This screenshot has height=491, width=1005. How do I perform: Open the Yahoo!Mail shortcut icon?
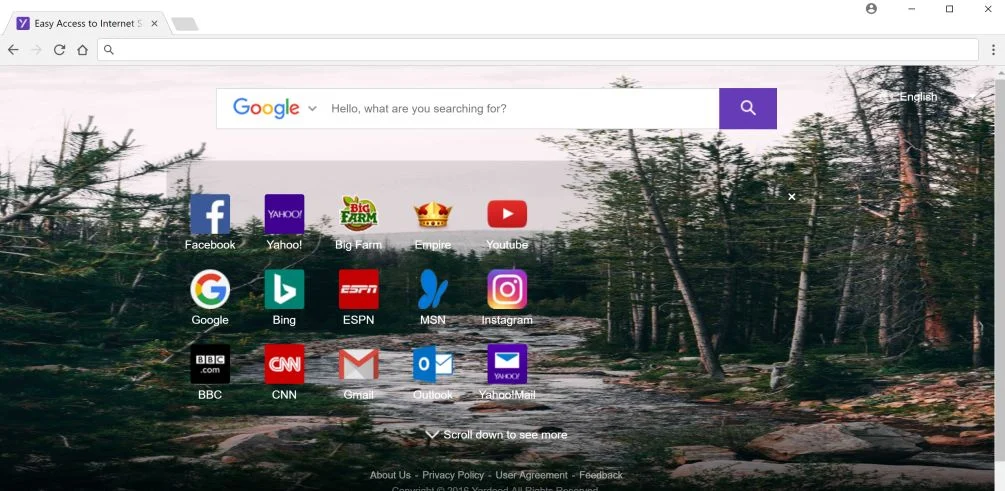coord(507,364)
